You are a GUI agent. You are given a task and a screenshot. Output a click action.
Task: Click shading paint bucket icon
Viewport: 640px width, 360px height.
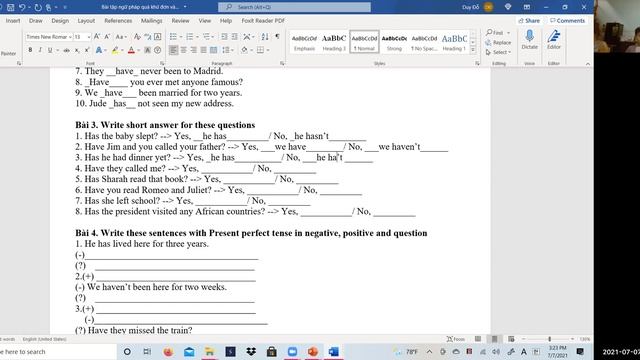[x=244, y=50]
